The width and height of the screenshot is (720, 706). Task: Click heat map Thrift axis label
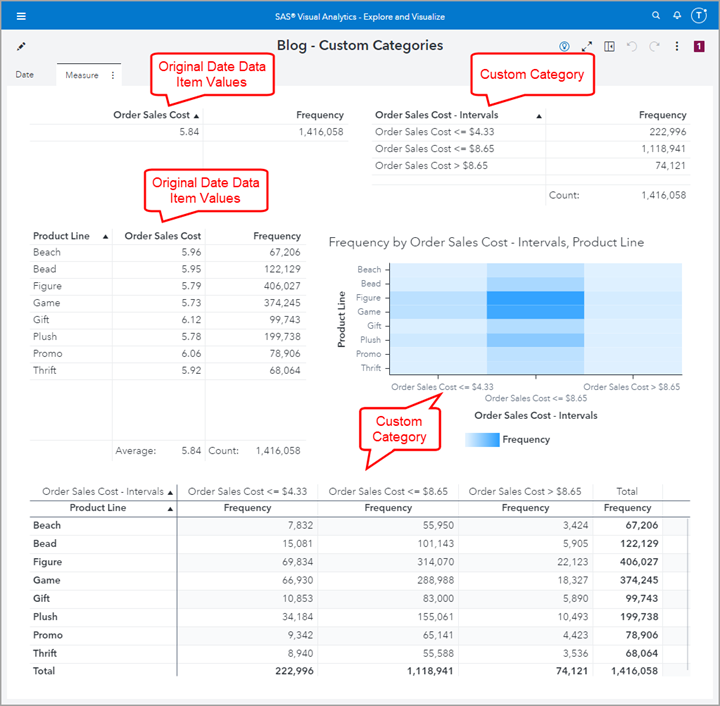point(371,368)
